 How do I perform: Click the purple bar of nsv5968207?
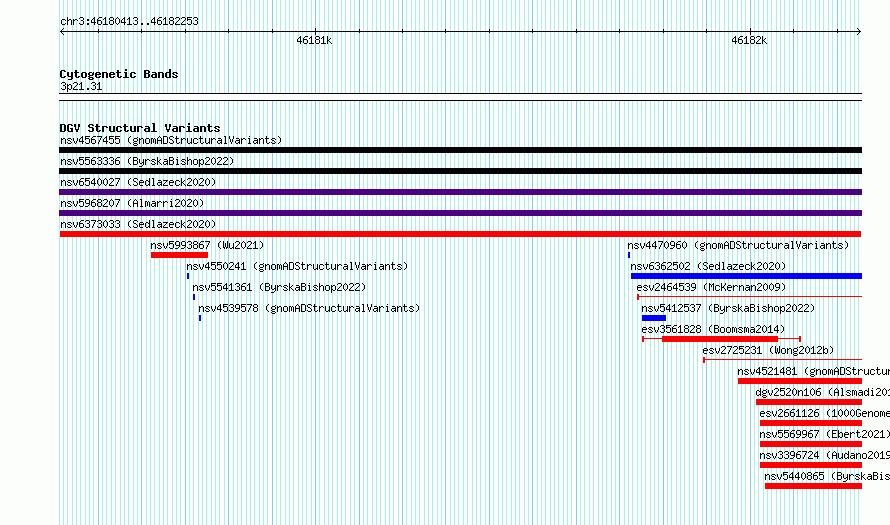tap(460, 213)
